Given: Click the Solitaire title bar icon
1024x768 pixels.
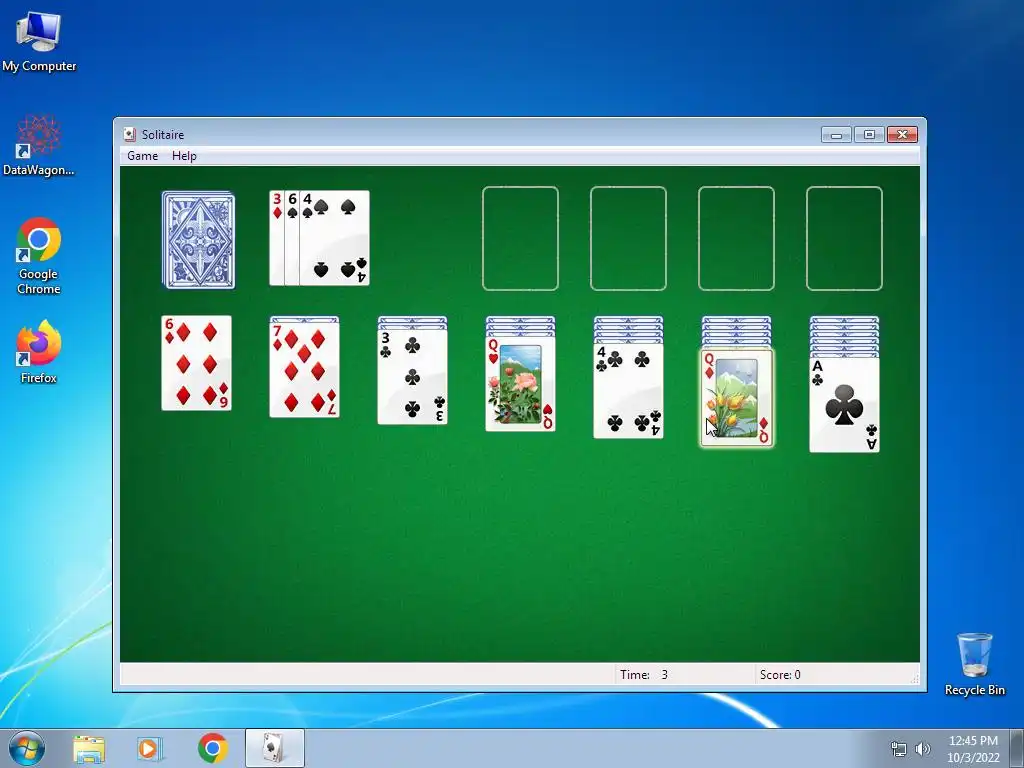Looking at the screenshot, I should click(129, 135).
